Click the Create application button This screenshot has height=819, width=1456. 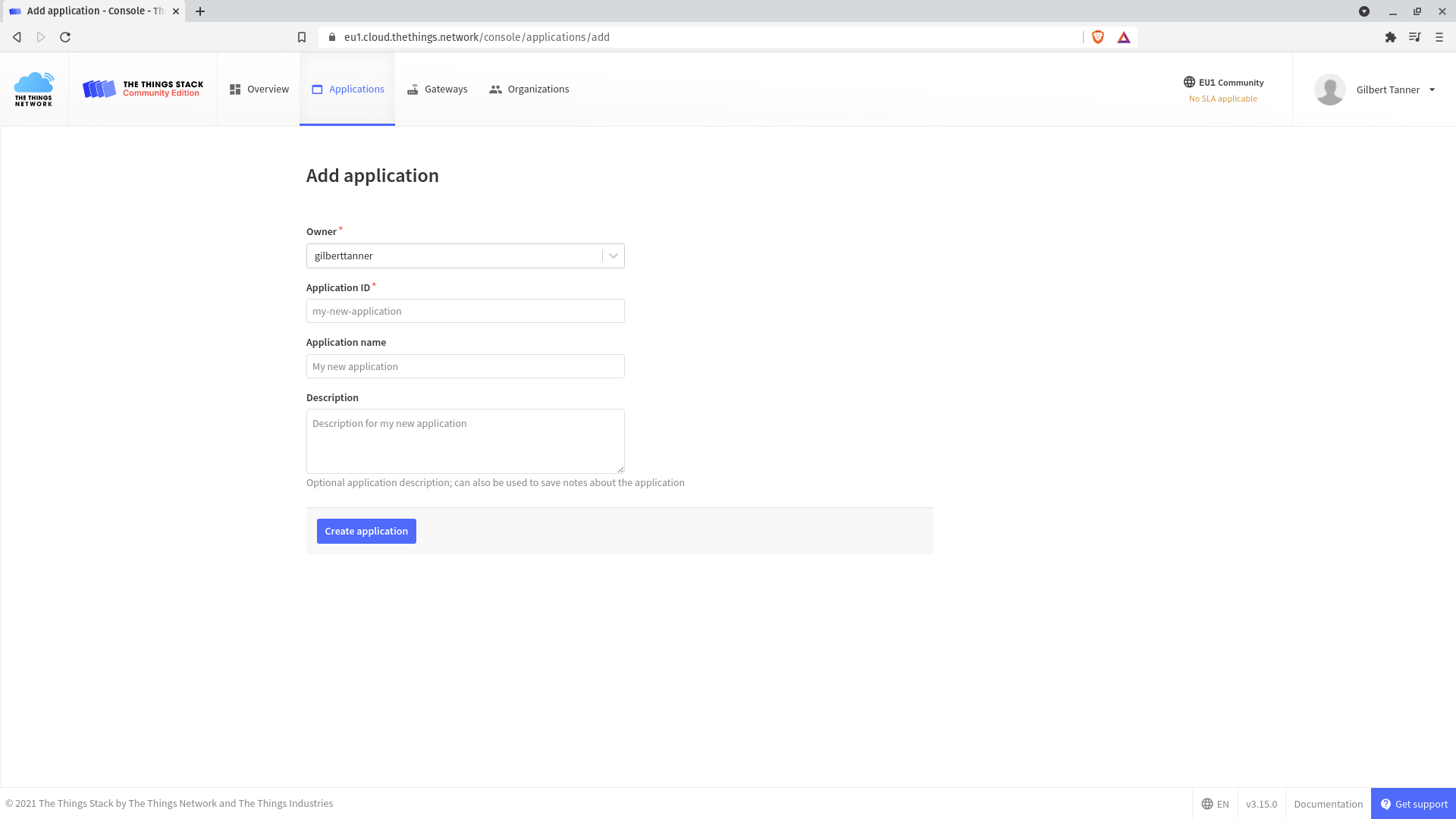pos(366,531)
